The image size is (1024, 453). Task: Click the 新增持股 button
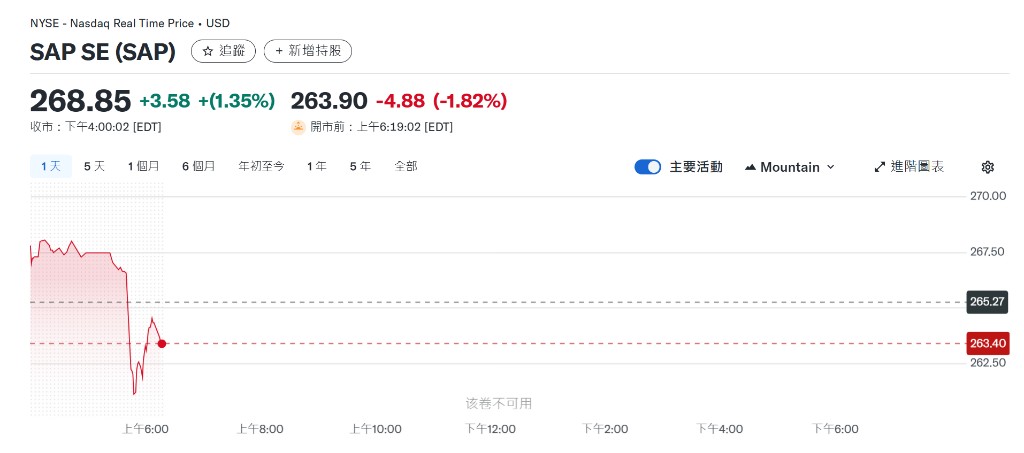pos(308,51)
